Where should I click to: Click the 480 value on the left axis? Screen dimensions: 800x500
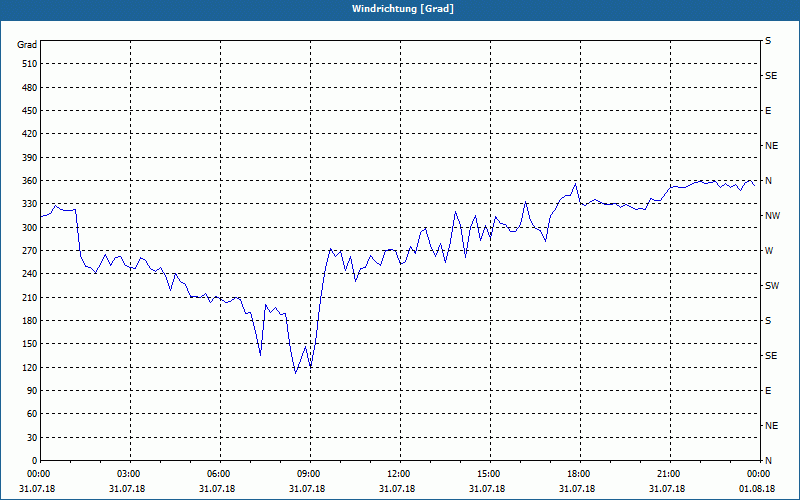(30, 88)
